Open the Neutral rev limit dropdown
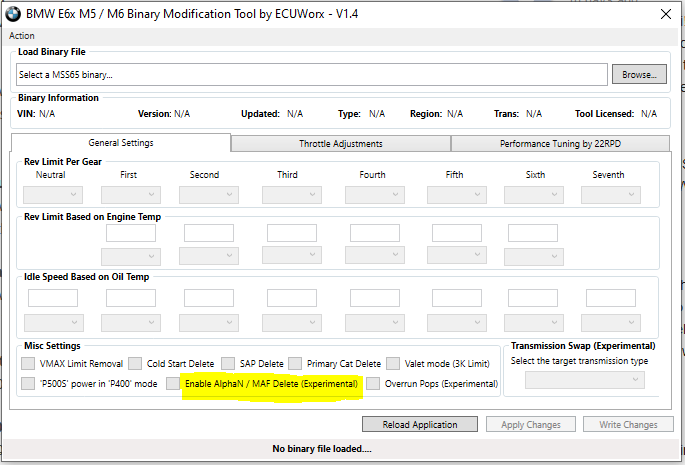This screenshot has height=465, width=685. click(53, 194)
